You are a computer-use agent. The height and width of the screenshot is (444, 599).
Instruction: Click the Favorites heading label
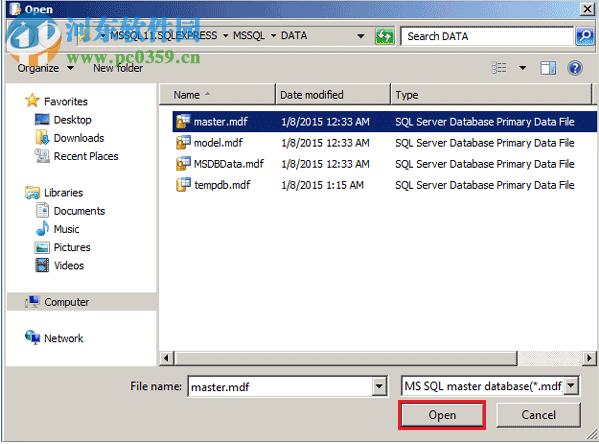coord(66,101)
